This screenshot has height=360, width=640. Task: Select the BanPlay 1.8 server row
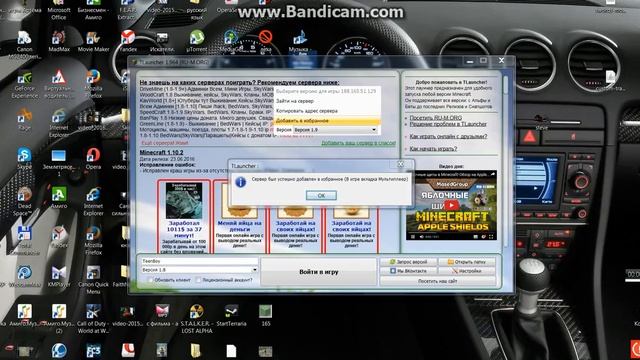point(206,118)
